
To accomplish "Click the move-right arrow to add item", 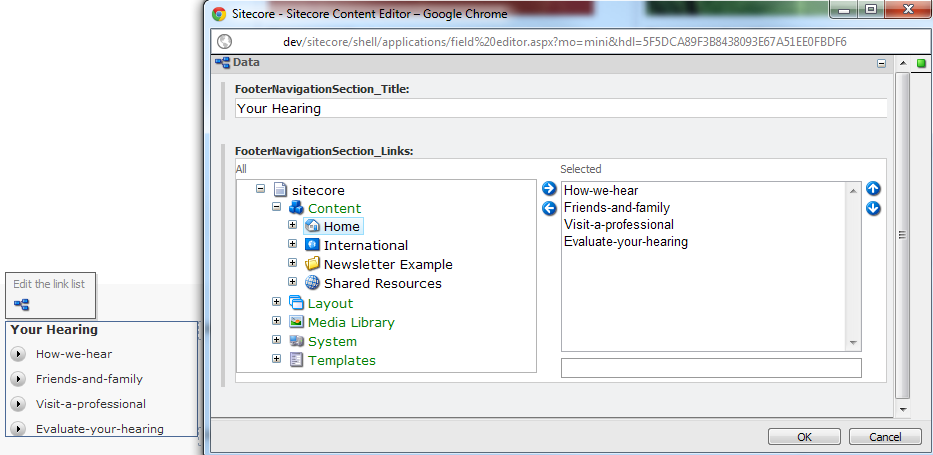I will [549, 189].
